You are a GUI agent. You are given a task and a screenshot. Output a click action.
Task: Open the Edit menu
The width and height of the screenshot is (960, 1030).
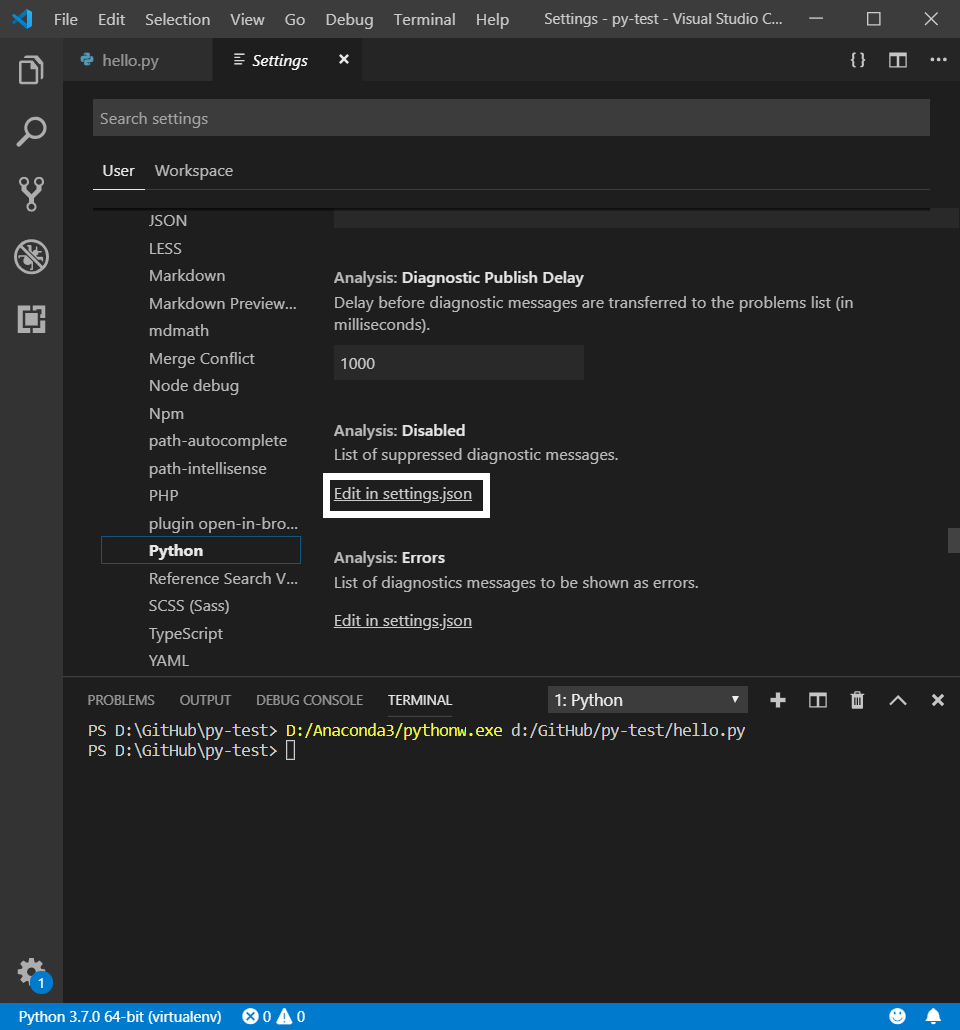pos(111,19)
